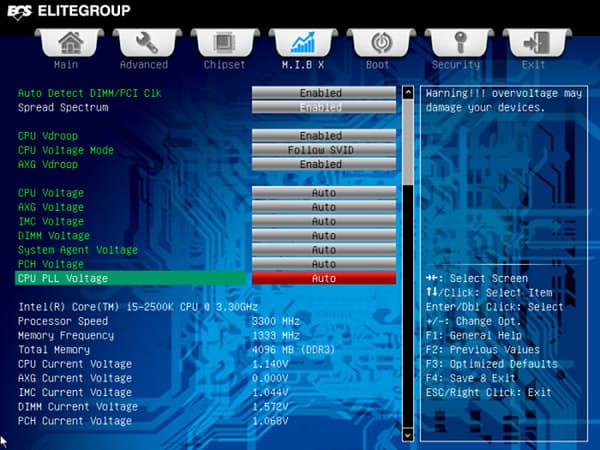Click the F3: Optimized Defaults hint
This screenshot has width=600, height=450.
pos(492,364)
